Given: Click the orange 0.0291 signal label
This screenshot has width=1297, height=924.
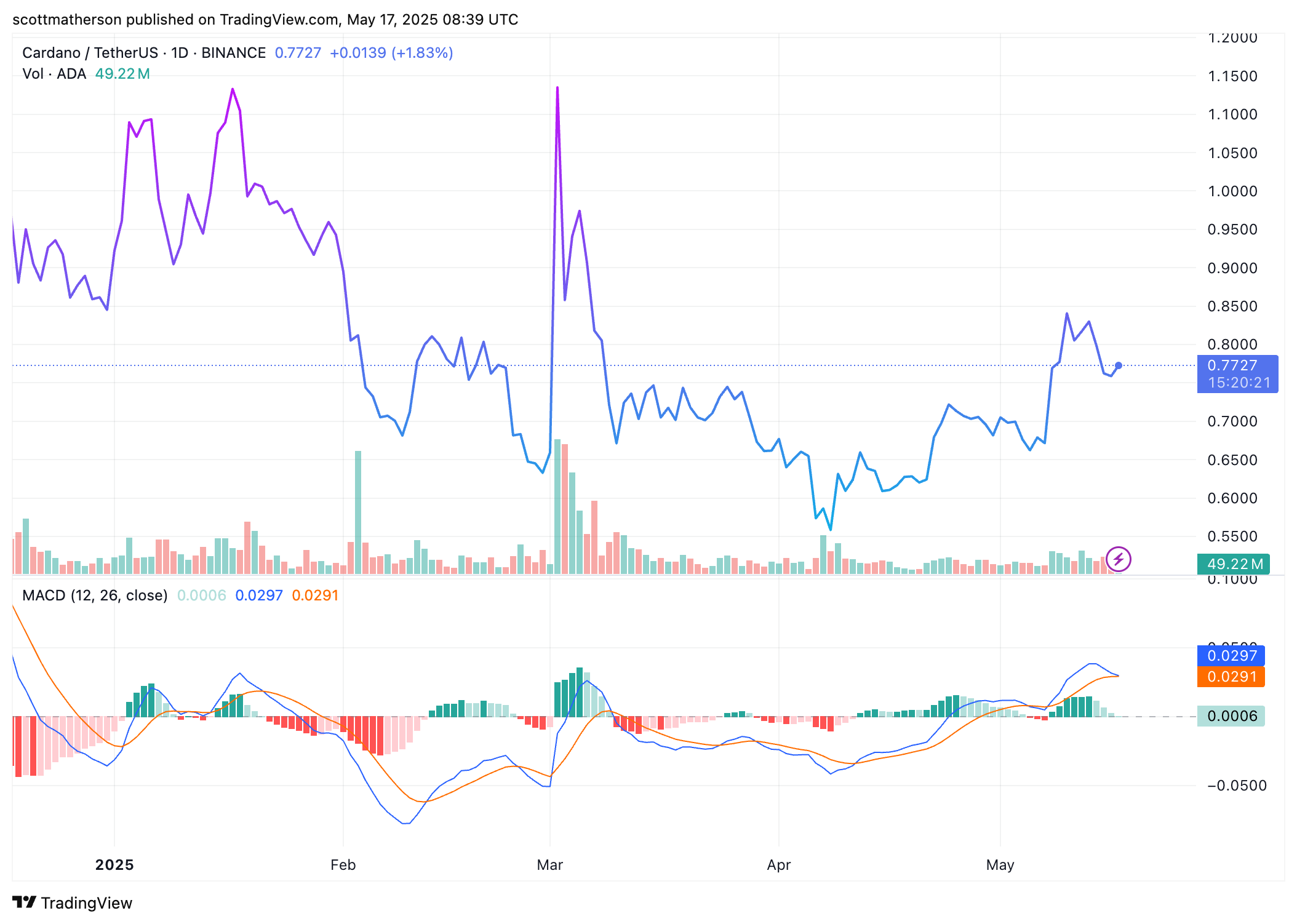Looking at the screenshot, I should 1231,677.
